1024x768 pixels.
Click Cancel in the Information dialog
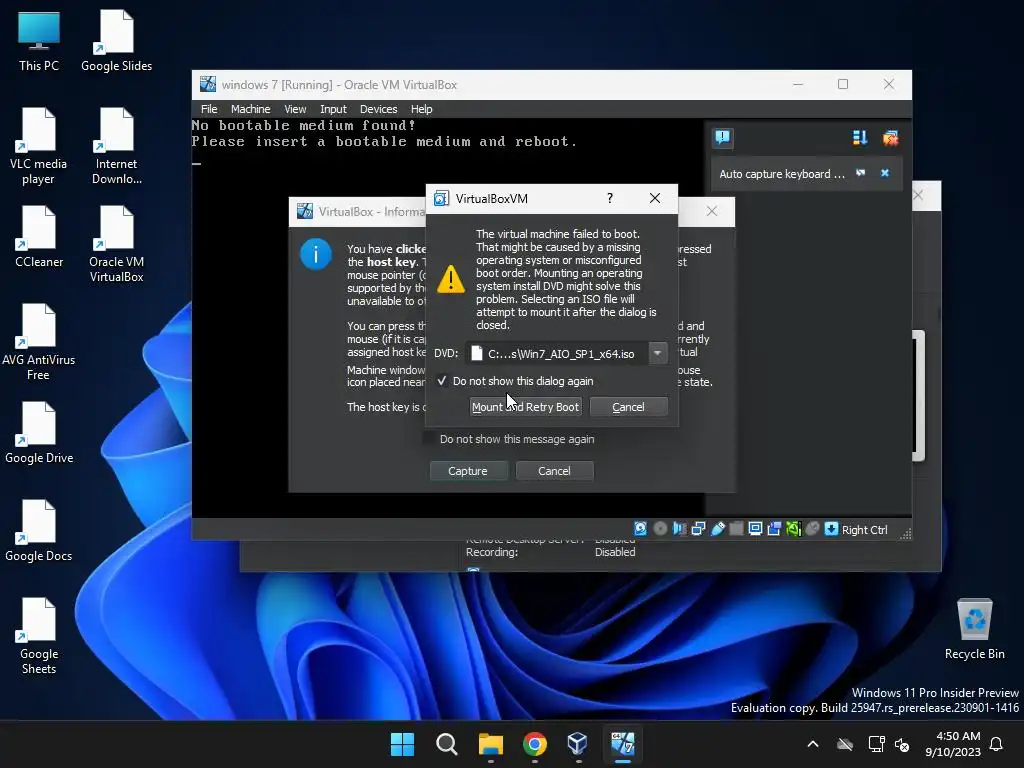[x=554, y=471]
